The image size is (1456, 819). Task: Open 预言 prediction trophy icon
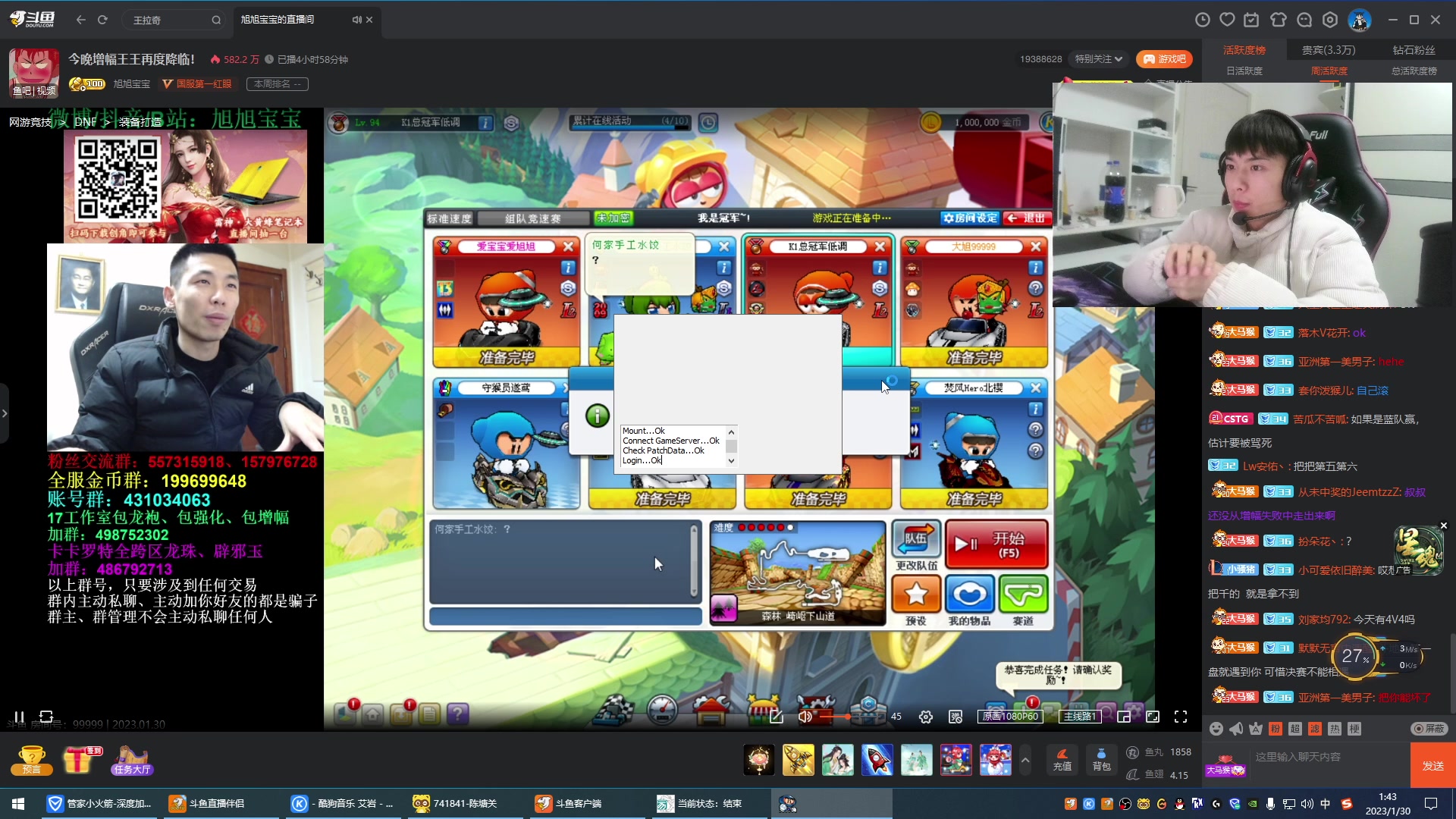[x=32, y=760]
